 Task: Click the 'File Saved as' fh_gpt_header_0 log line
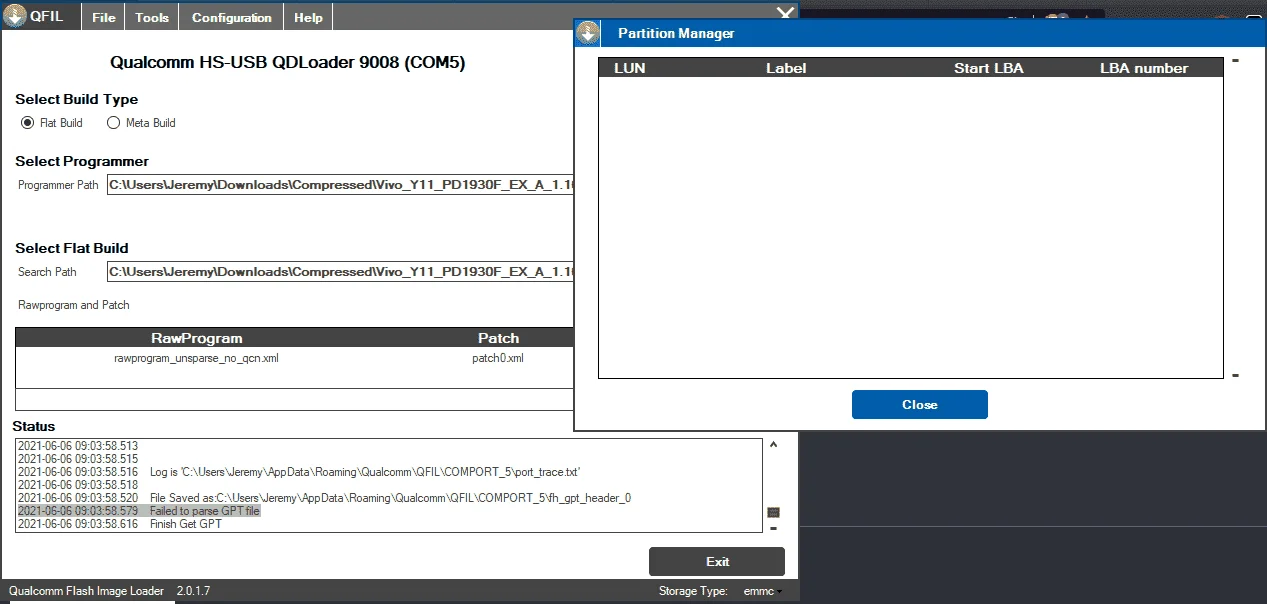(324, 498)
